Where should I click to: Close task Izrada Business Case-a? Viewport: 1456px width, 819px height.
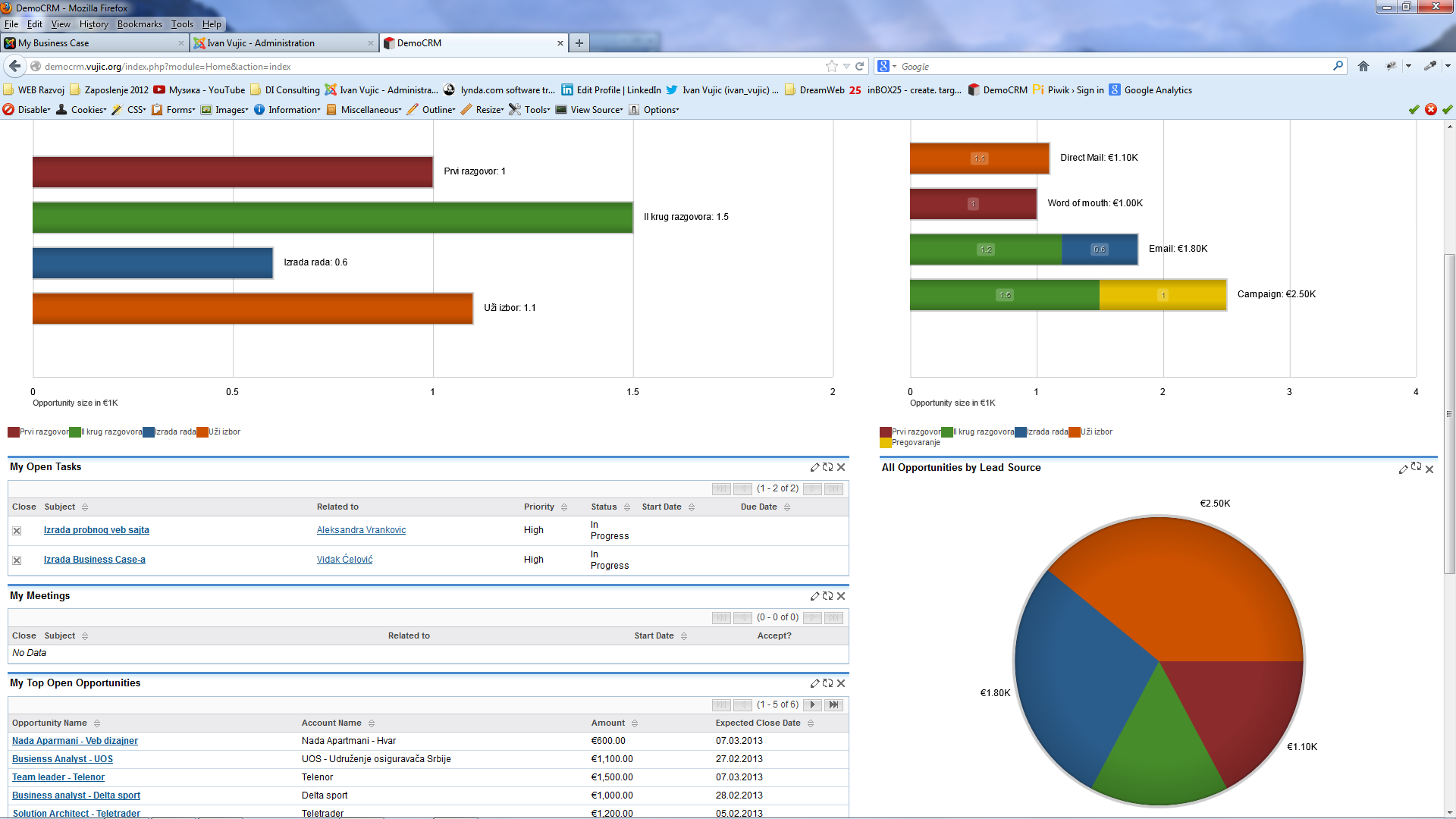click(17, 560)
